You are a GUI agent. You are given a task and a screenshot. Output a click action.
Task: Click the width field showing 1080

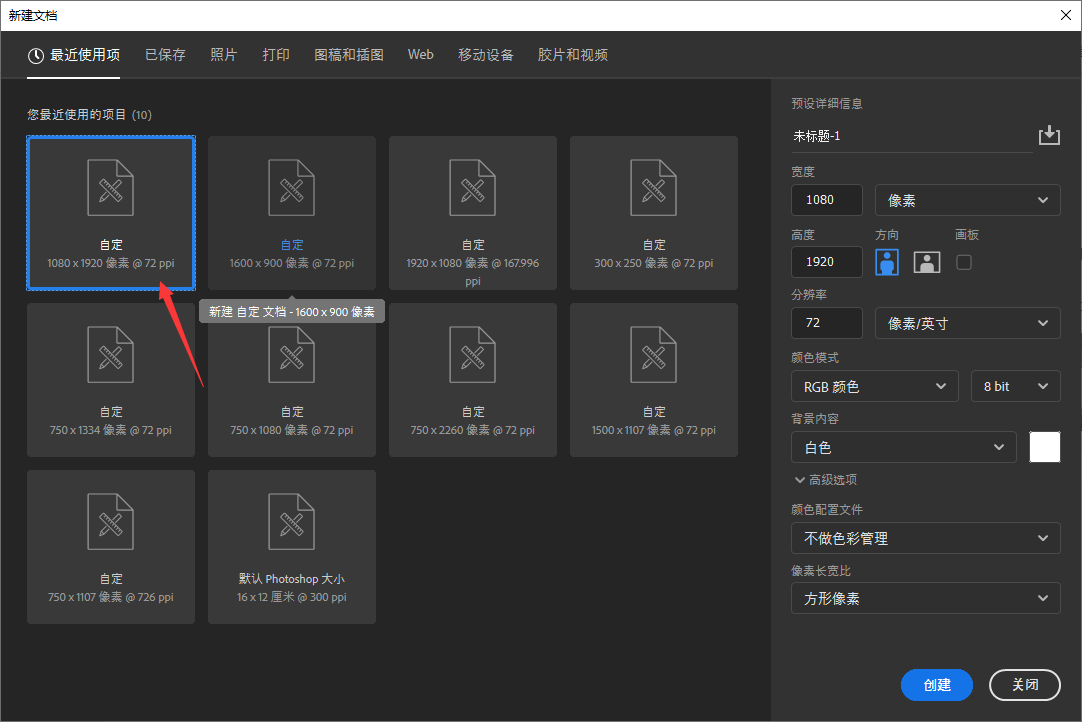coord(827,200)
